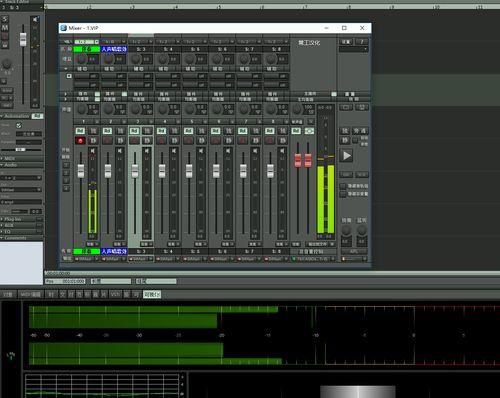Switch to the highlighted 可视化 bottom tab

(x=152, y=294)
